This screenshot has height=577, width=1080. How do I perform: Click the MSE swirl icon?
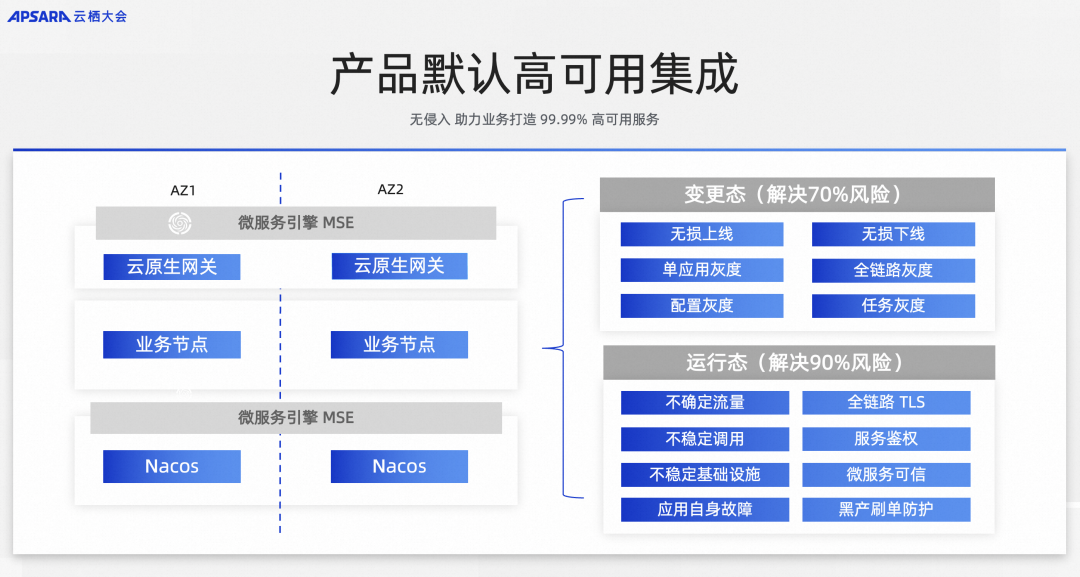[180, 223]
